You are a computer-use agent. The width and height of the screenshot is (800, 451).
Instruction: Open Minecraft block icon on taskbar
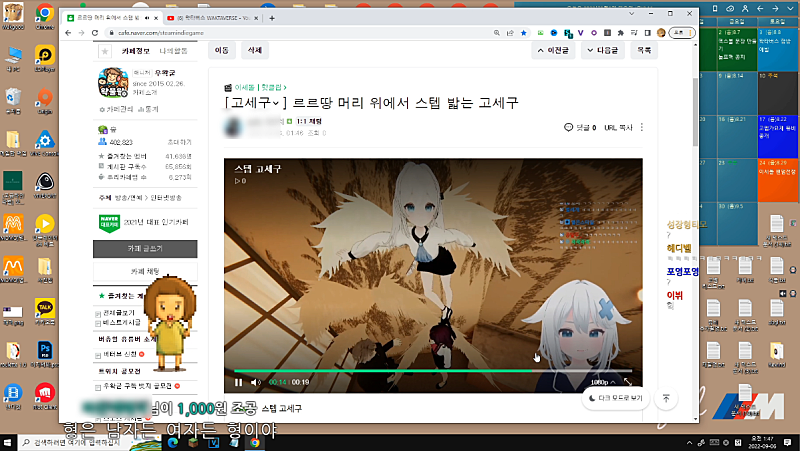(193, 442)
